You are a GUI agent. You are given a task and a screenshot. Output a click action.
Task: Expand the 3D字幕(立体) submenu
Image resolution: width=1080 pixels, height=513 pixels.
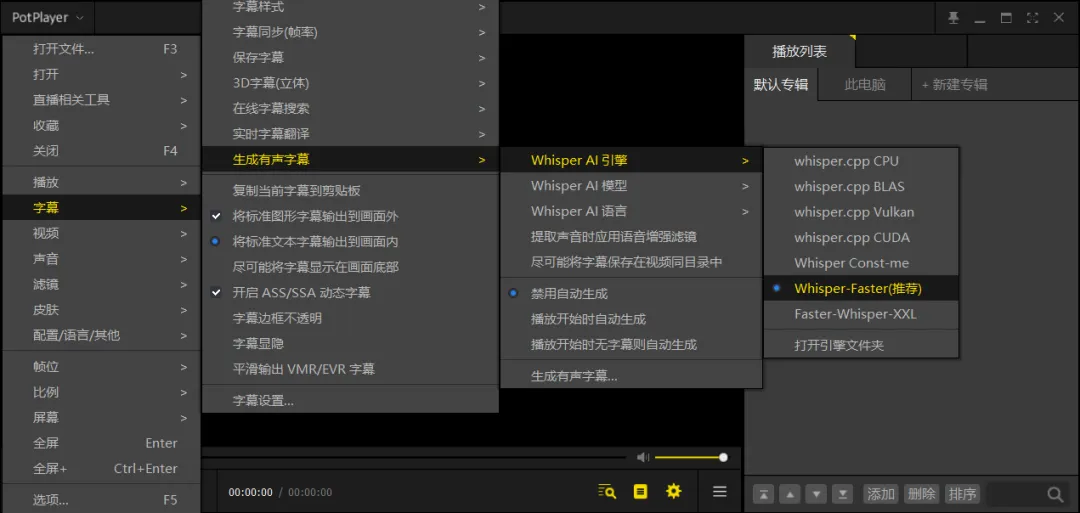[x=350, y=83]
